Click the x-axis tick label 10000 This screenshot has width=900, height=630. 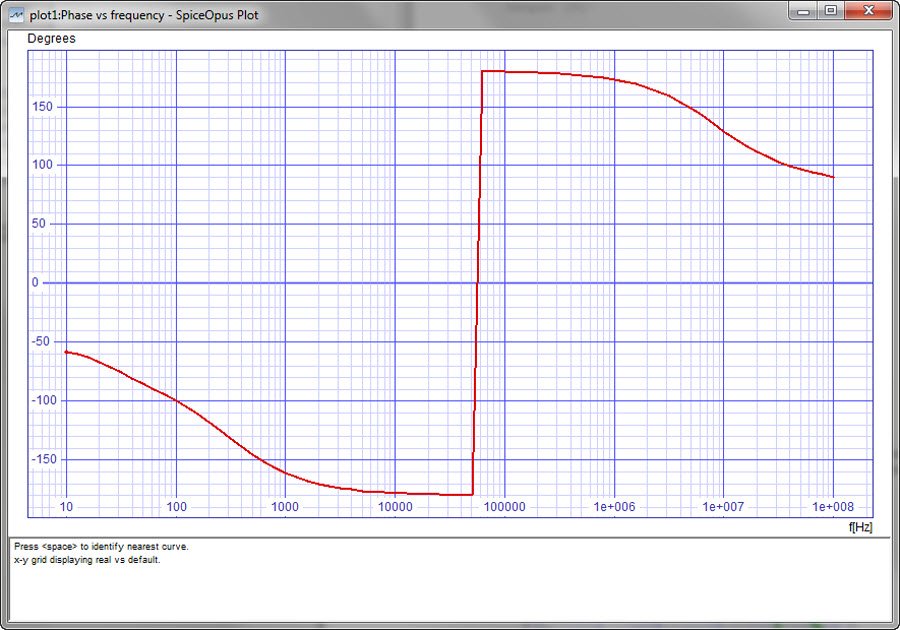click(x=395, y=507)
